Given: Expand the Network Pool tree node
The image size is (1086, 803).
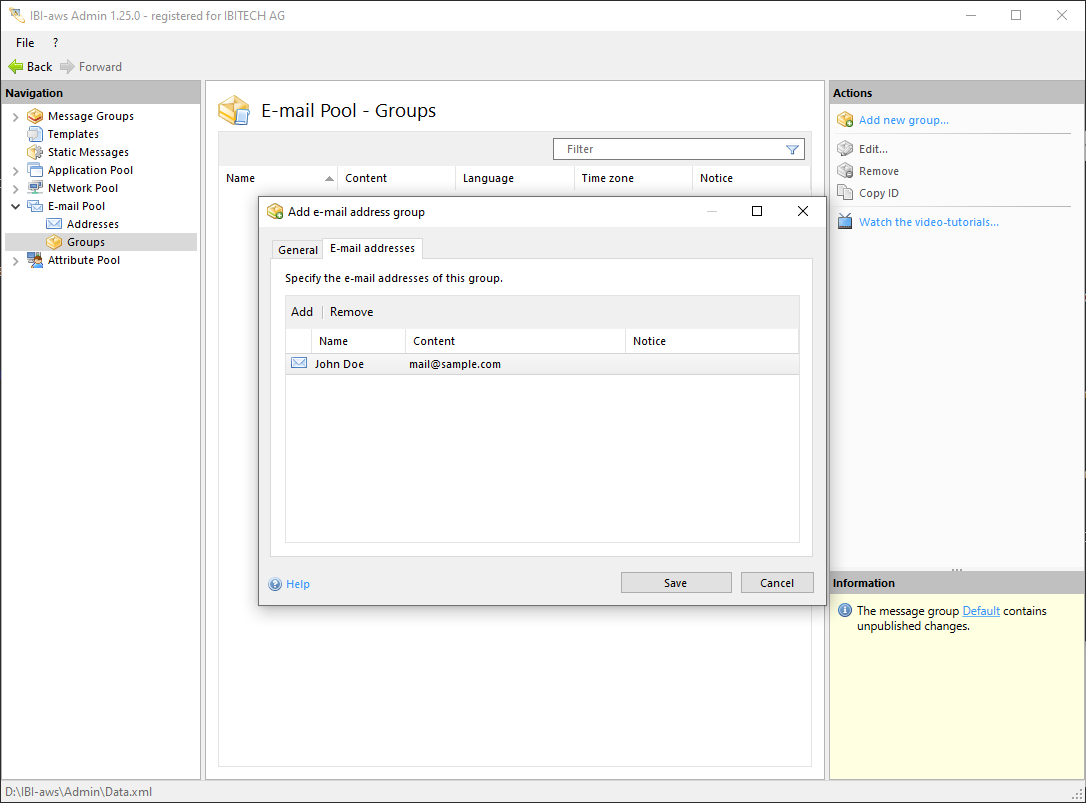Looking at the screenshot, I should [15, 189].
